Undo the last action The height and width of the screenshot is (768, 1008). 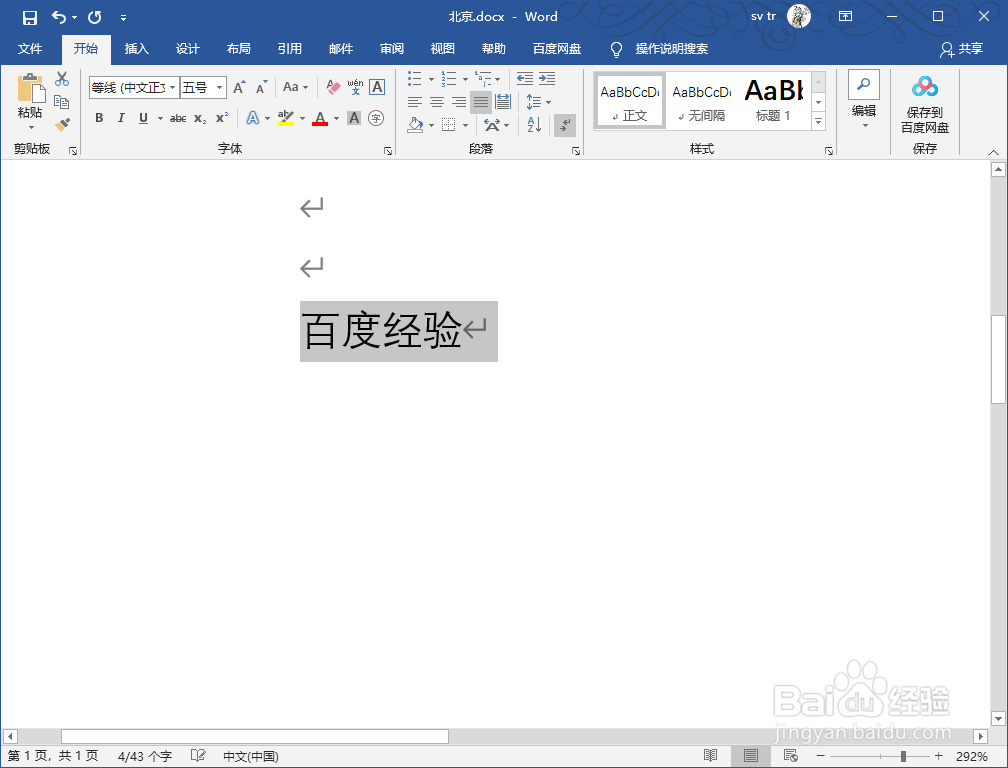[58, 17]
